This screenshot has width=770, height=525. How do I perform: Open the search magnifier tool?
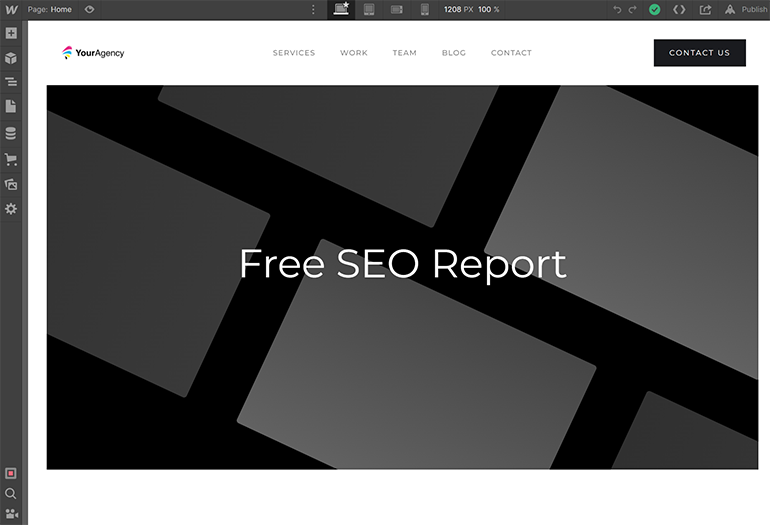[x=11, y=494]
